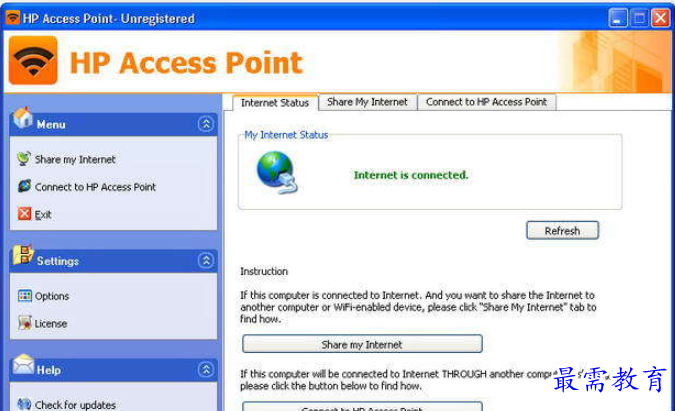The image size is (675, 411).
Task: Choose Connect to HP Access Point sidebar link
Action: point(95,187)
